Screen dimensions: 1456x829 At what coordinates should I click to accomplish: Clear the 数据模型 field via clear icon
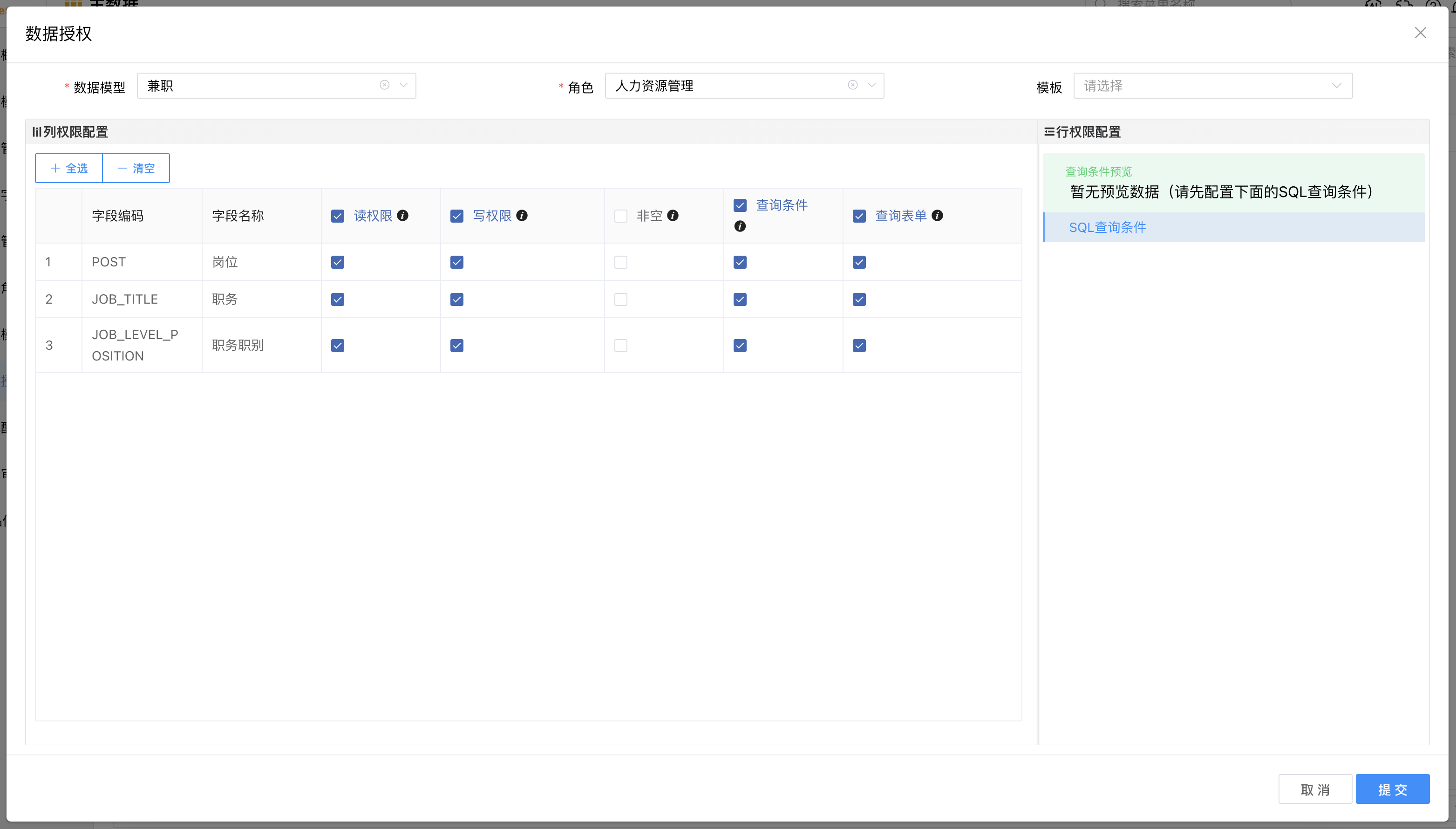pyautogui.click(x=385, y=85)
